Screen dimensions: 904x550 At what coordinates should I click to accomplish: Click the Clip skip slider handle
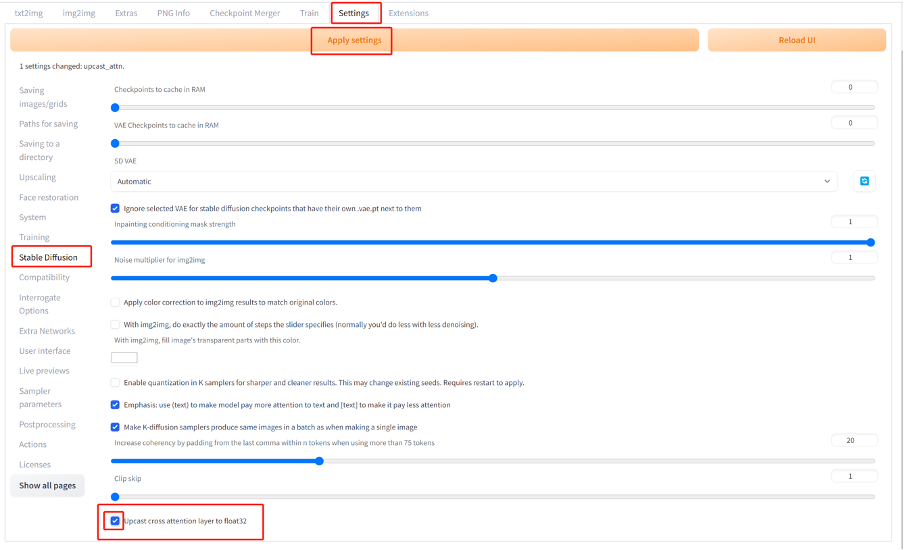tap(115, 496)
